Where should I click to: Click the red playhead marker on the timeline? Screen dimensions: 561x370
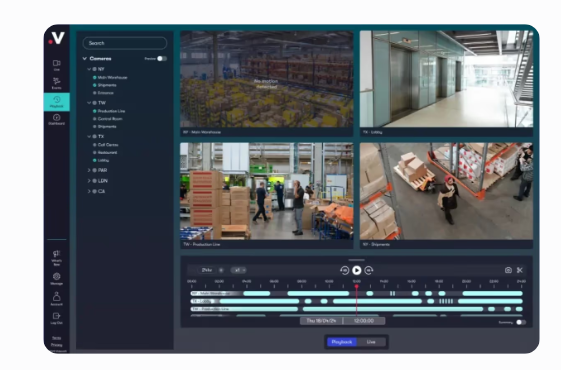pos(357,286)
